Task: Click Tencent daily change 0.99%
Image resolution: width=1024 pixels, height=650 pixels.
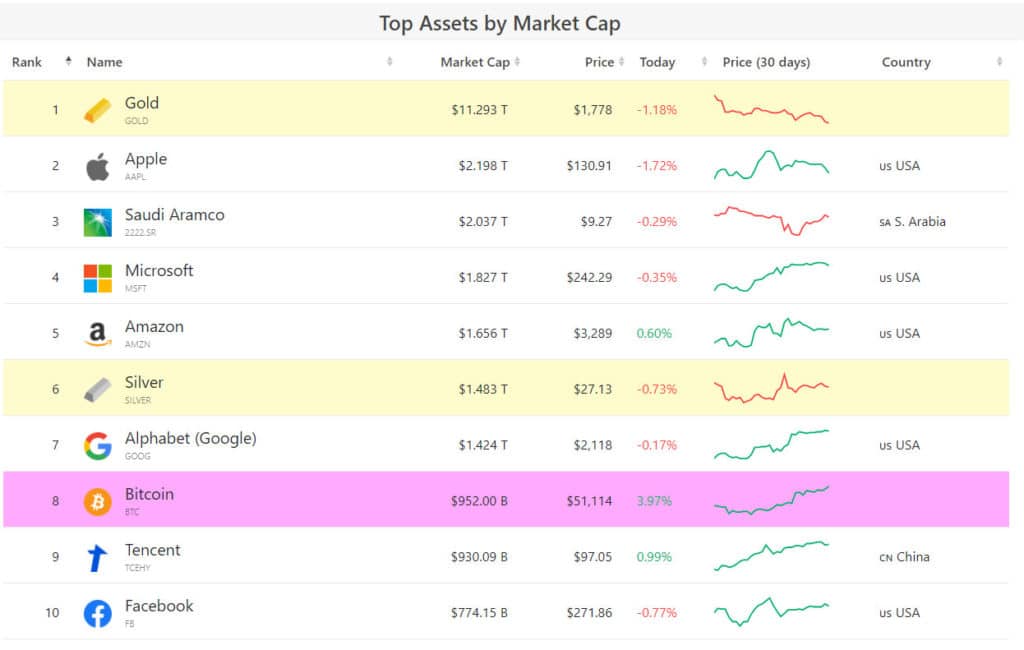Action: coord(654,557)
